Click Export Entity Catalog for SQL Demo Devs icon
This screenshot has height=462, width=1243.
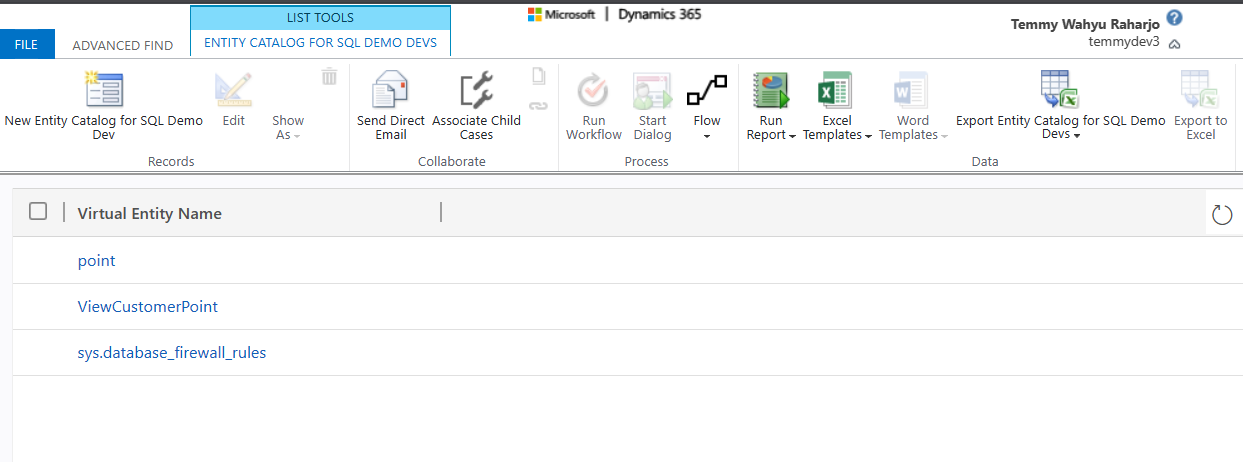pyautogui.click(x=1059, y=90)
